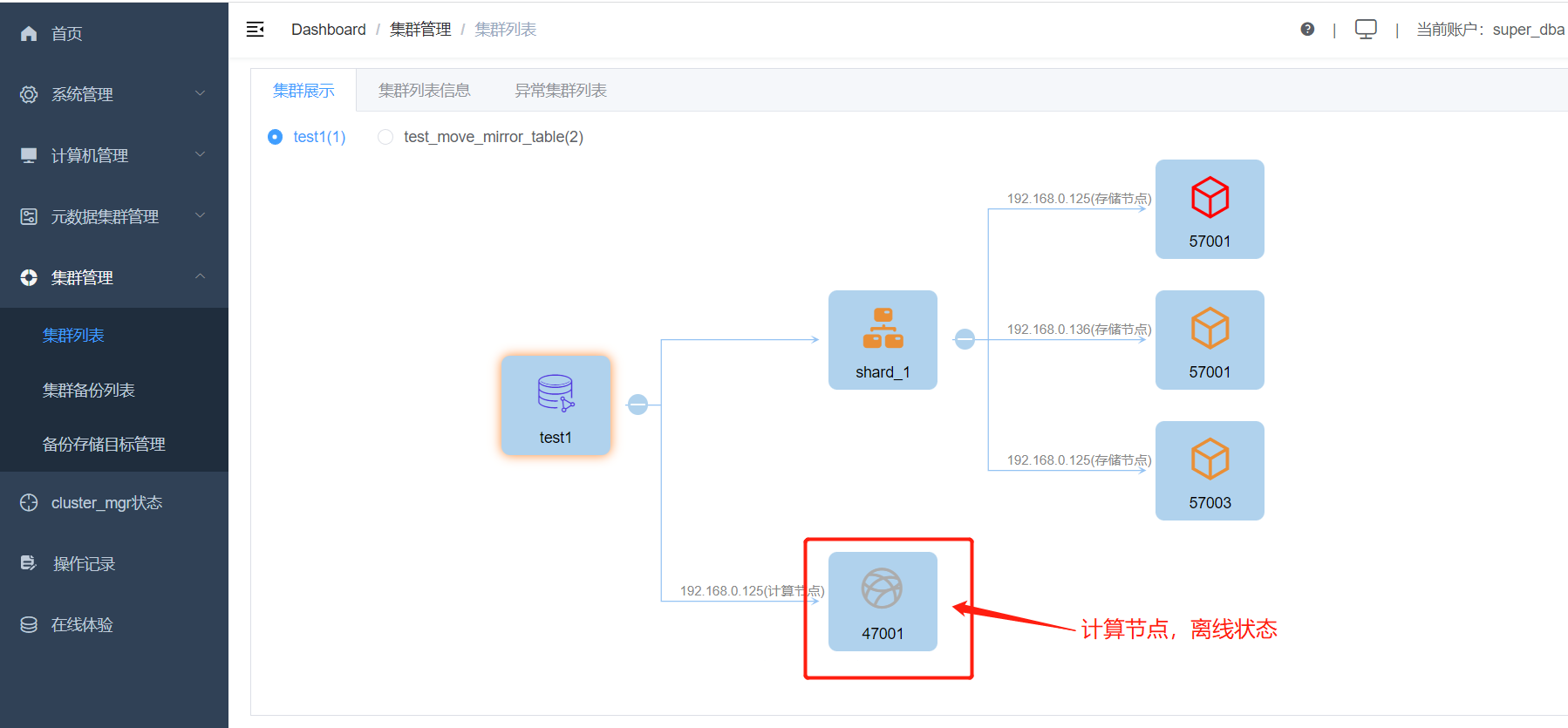
Task: Open the 异常集群列表 tab
Action: [560, 91]
